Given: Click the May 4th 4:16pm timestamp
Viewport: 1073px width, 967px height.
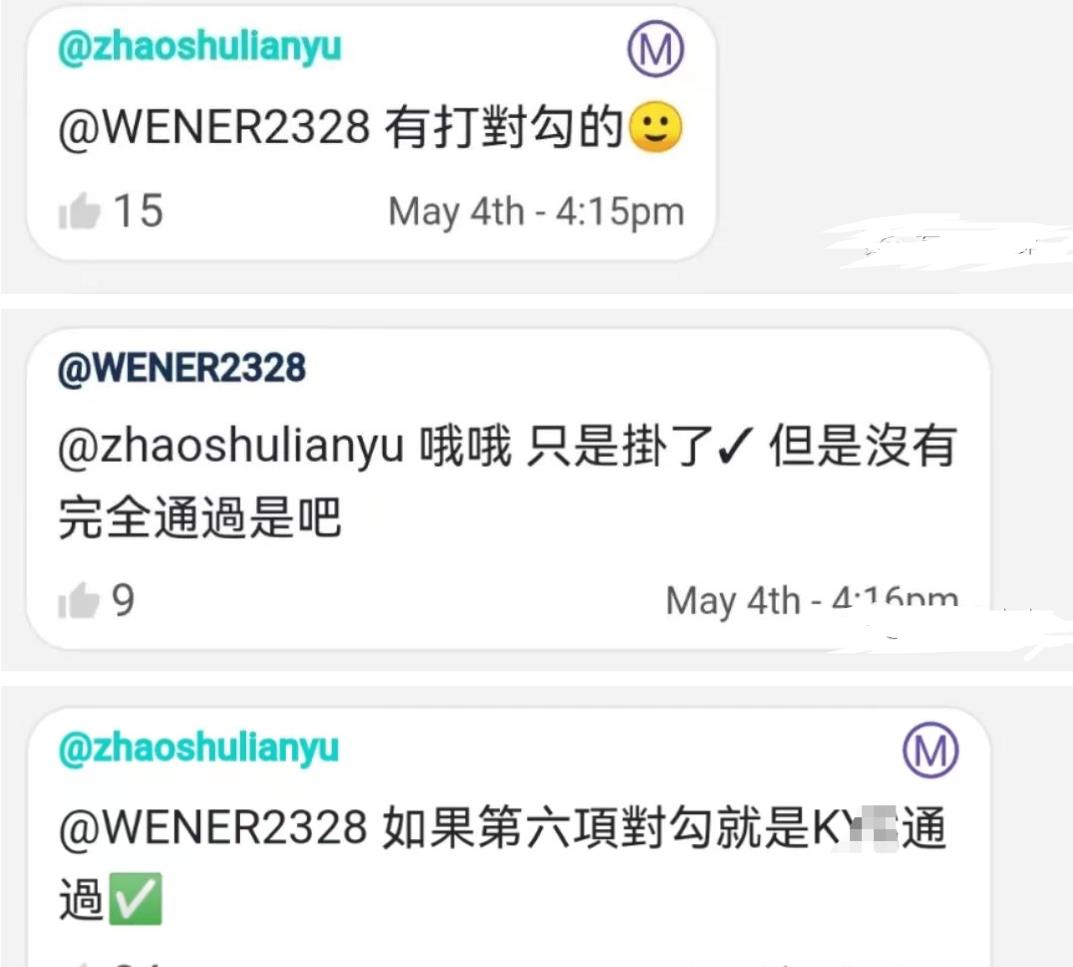Looking at the screenshot, I should (x=812, y=600).
